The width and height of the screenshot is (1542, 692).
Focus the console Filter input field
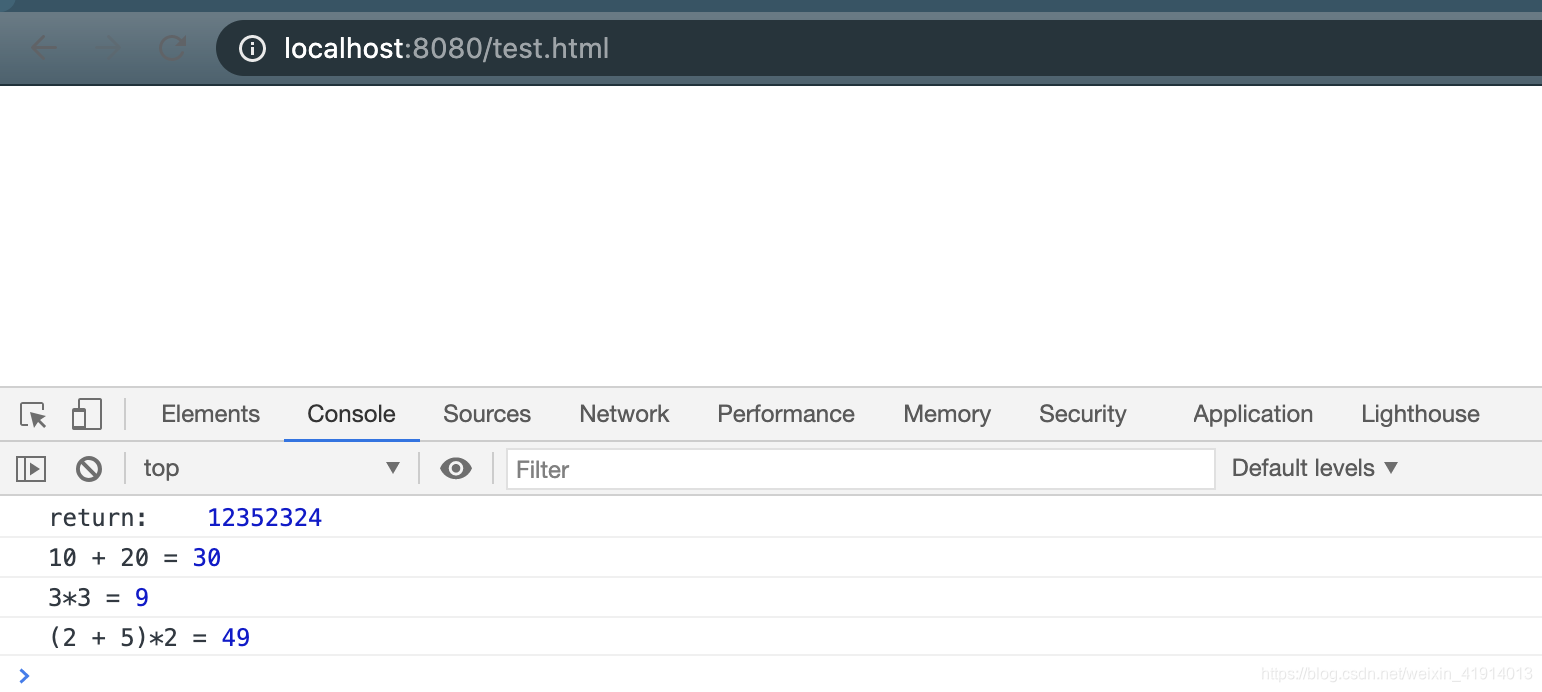tap(860, 469)
